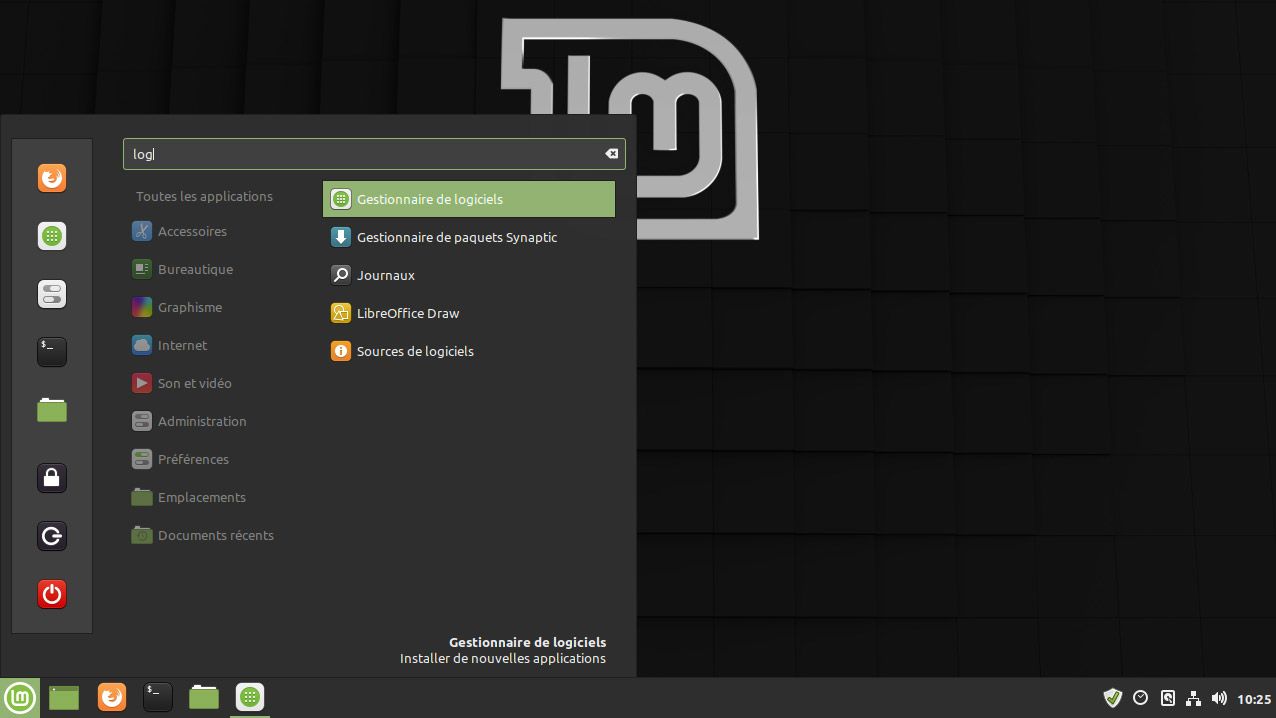The width and height of the screenshot is (1276, 718).
Task: Open Terminal from the bottom panel
Action: coord(158,697)
